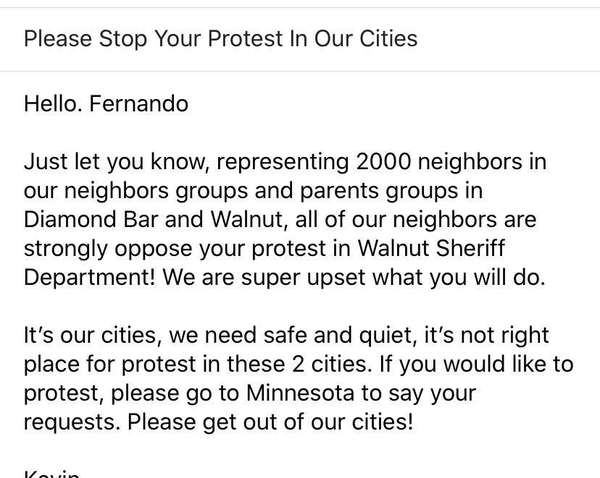Click the phrase "get out of our cities!"
600x478 pixels.
point(308,423)
